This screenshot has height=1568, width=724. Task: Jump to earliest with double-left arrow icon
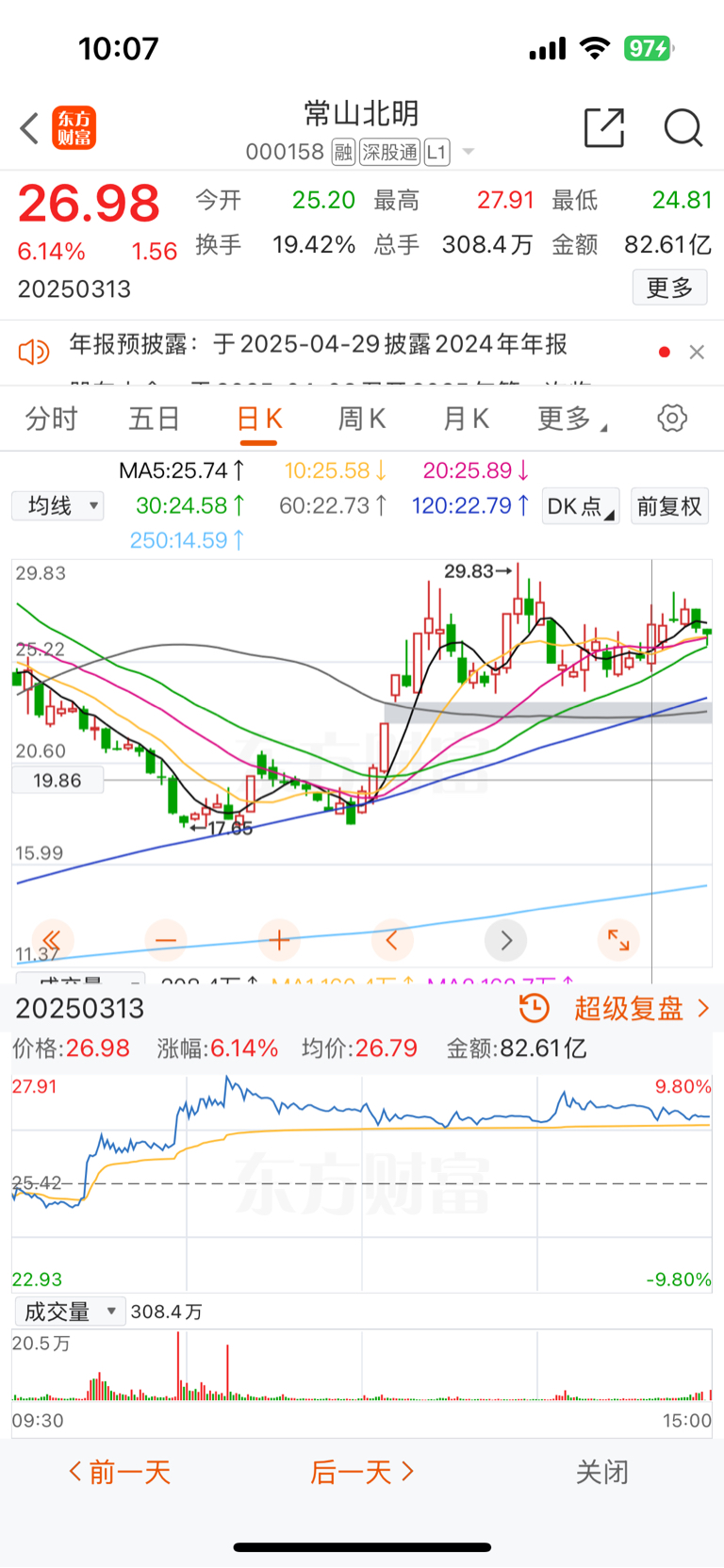click(53, 940)
